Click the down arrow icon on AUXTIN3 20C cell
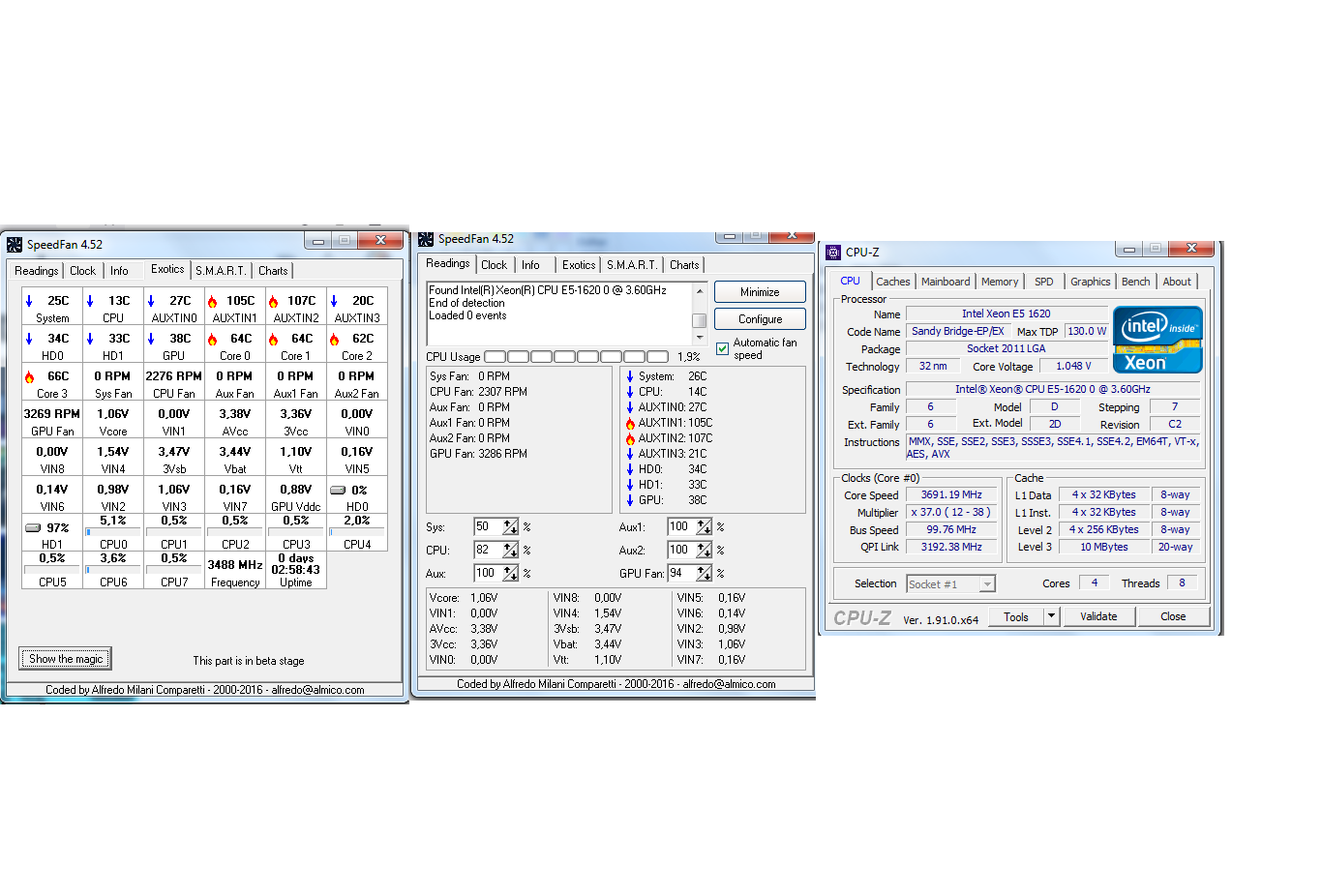 coord(334,301)
